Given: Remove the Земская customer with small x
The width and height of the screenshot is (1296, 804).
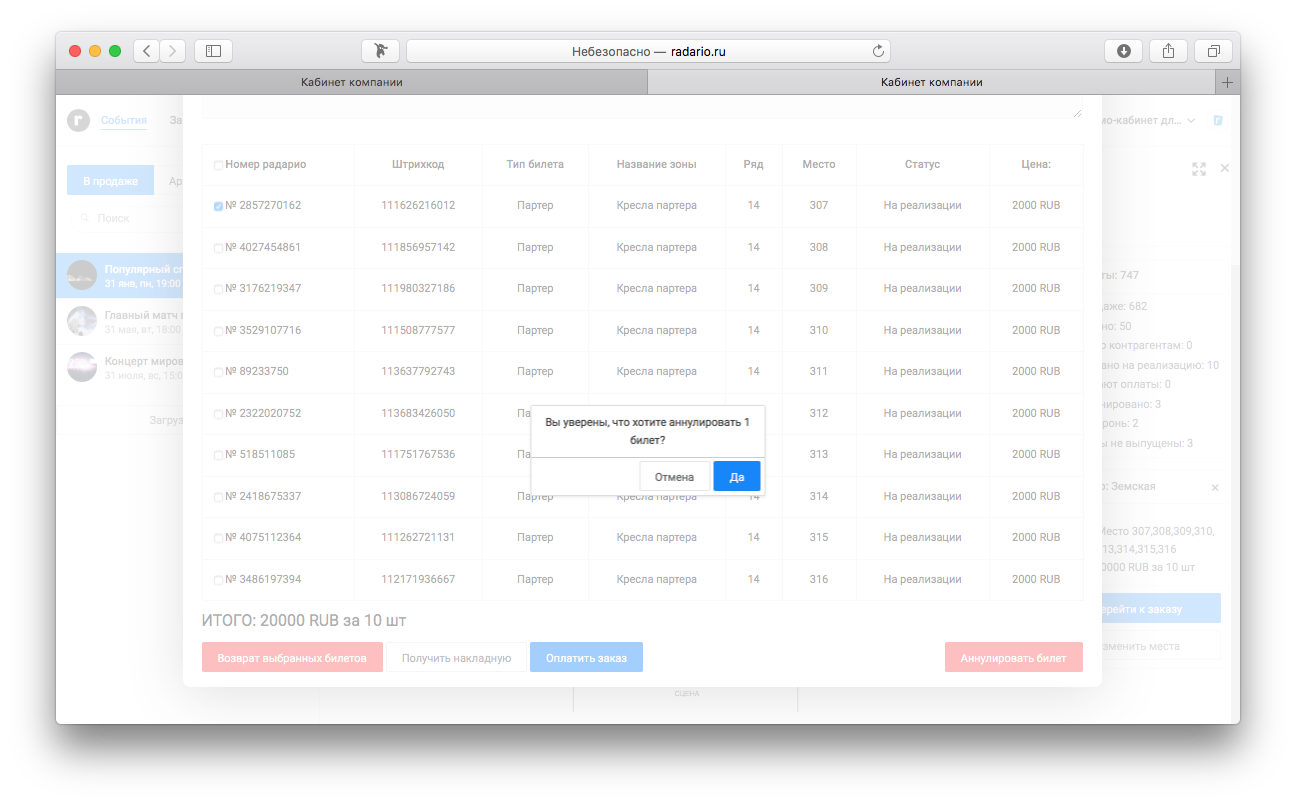Looking at the screenshot, I should tap(1215, 488).
